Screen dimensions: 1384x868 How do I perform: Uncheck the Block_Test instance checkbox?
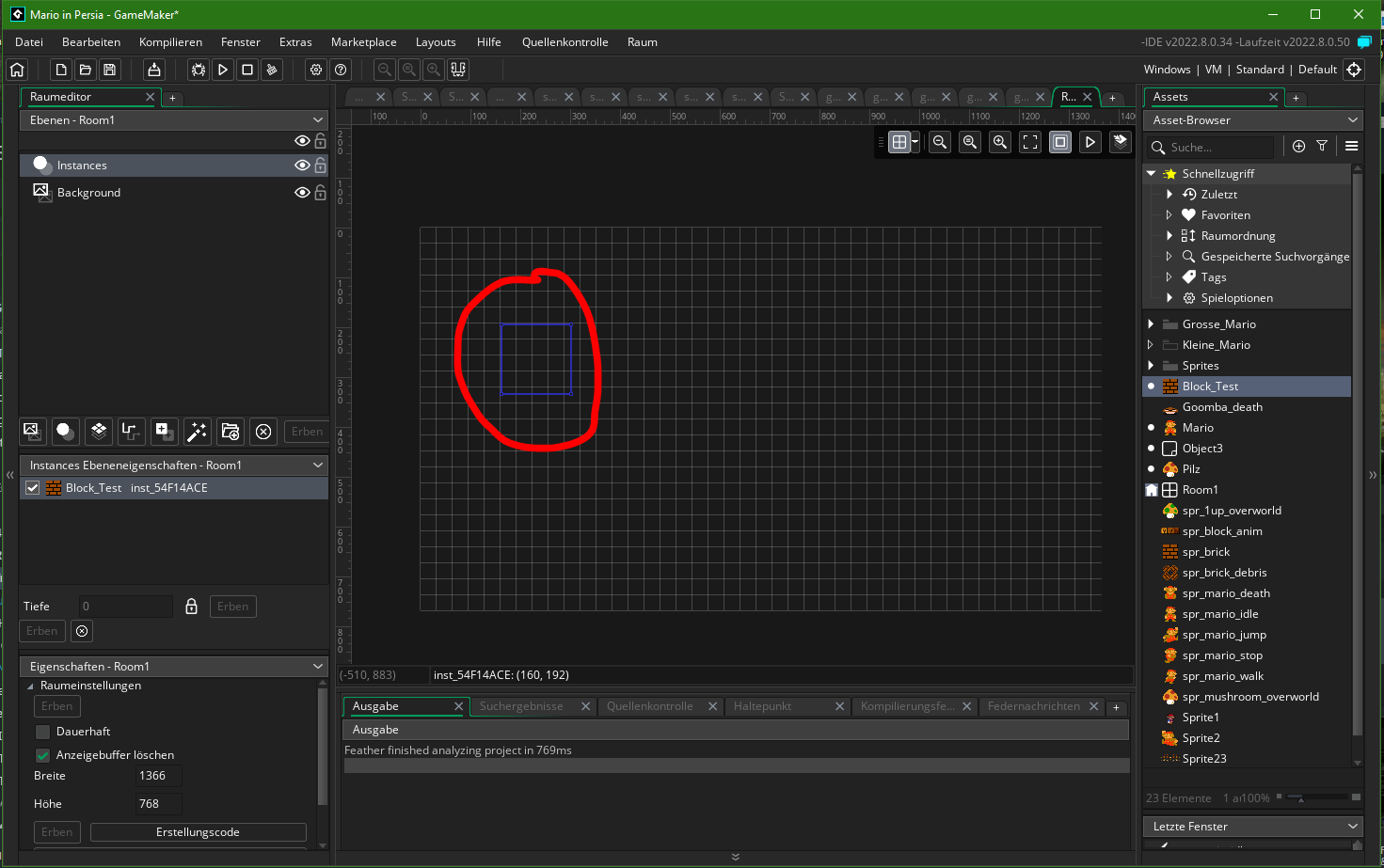tap(33, 488)
